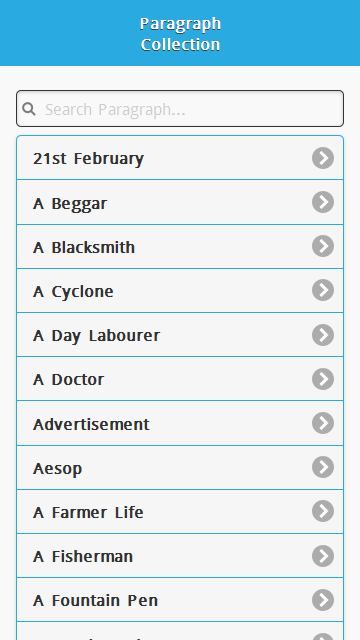The width and height of the screenshot is (360, 640).
Task: Click the arrow icon beside Advertisement
Action: click(323, 423)
